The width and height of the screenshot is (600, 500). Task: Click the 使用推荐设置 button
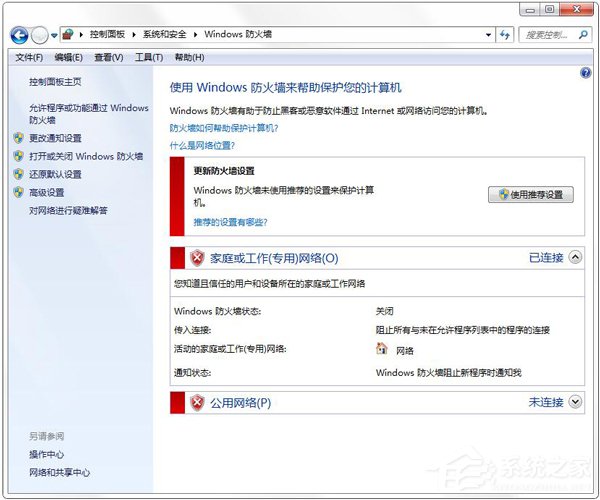point(531,194)
